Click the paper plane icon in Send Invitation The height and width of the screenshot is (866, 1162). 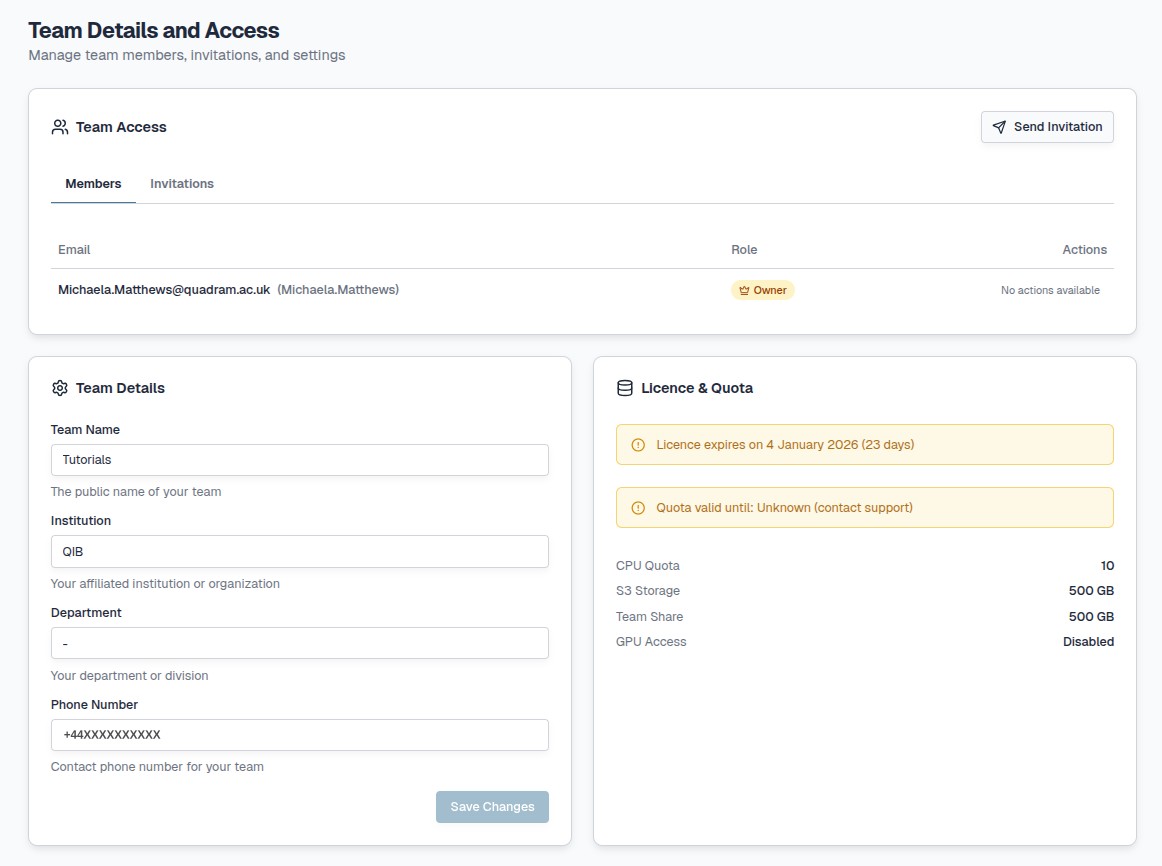pos(999,127)
